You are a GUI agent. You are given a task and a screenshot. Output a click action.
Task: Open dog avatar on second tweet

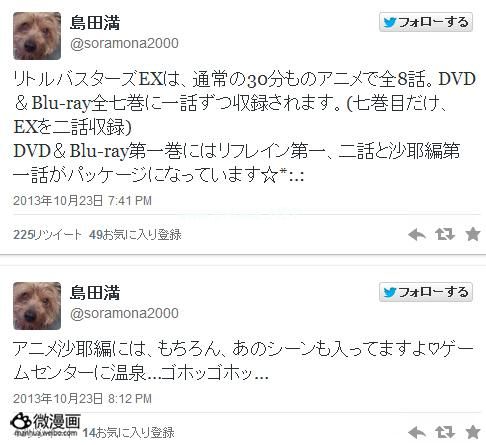pyautogui.click(x=37, y=306)
